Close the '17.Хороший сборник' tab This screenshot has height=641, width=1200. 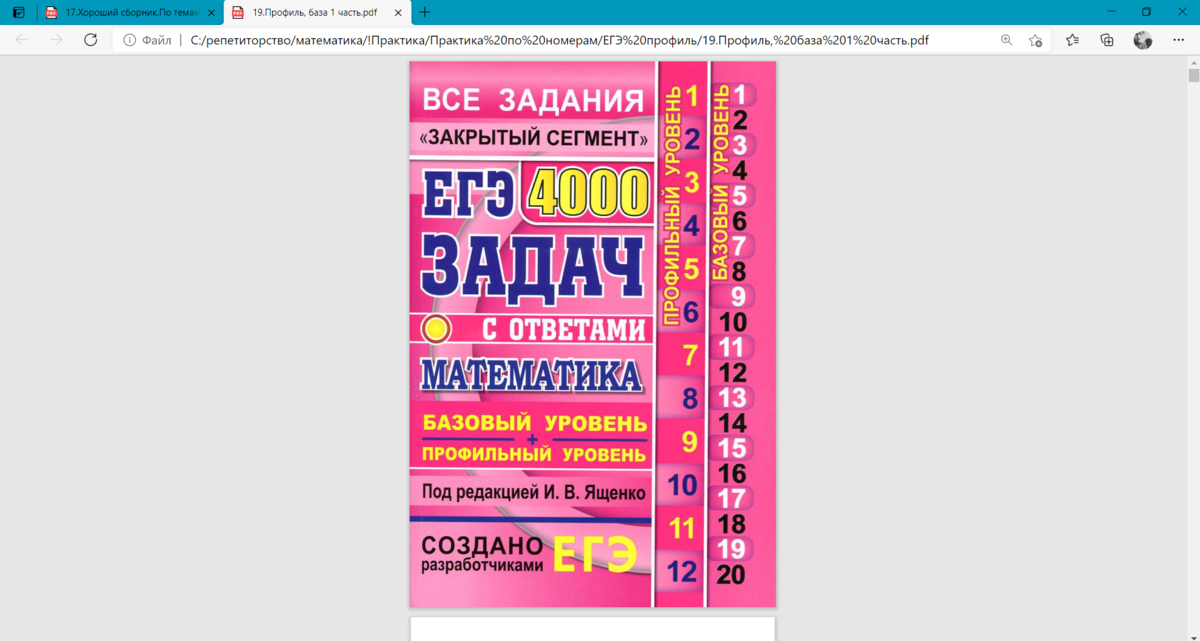click(211, 13)
